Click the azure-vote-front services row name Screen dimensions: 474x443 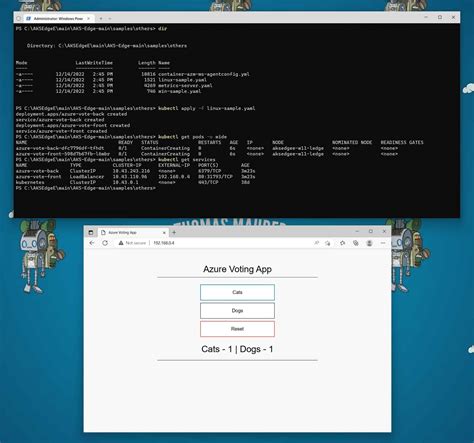(39, 177)
